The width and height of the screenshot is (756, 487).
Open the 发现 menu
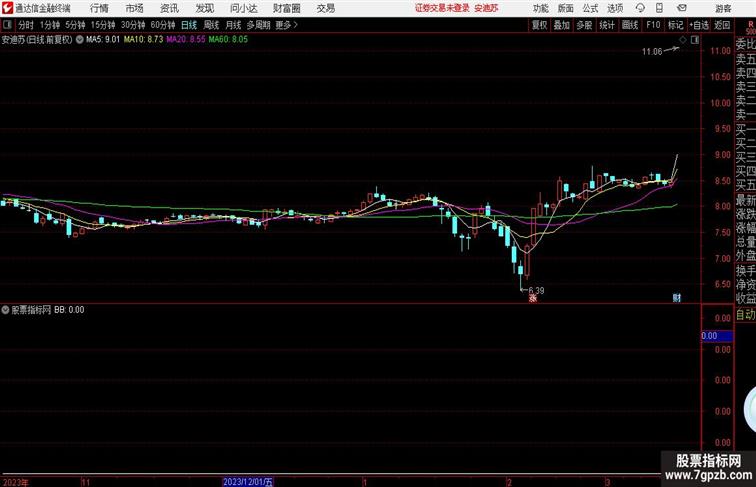coord(204,8)
